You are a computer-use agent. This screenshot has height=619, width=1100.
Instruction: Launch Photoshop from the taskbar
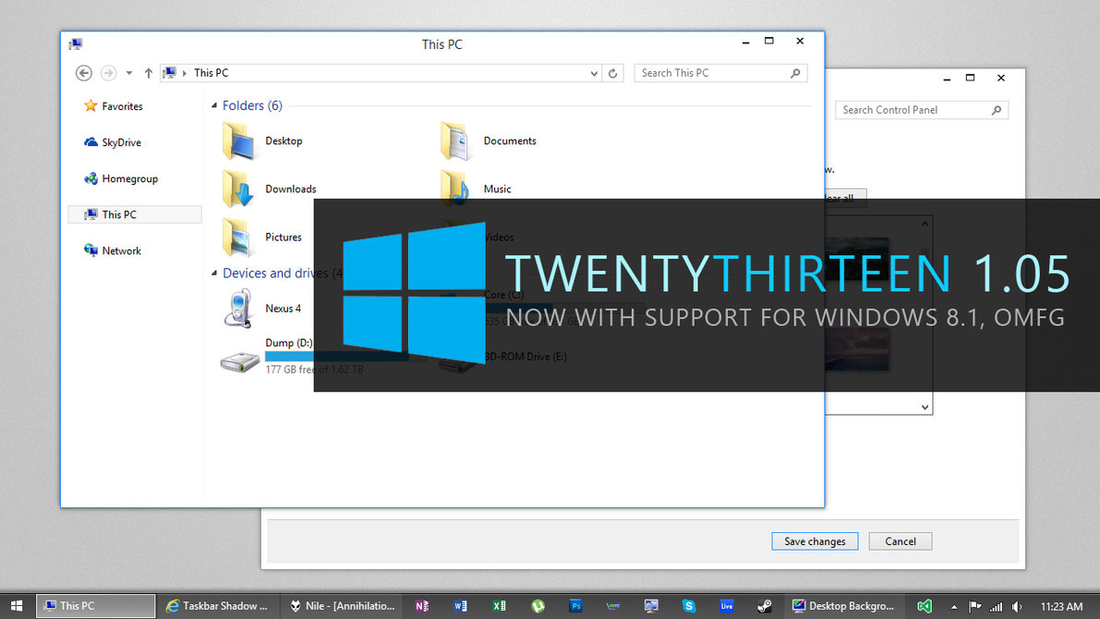point(575,606)
